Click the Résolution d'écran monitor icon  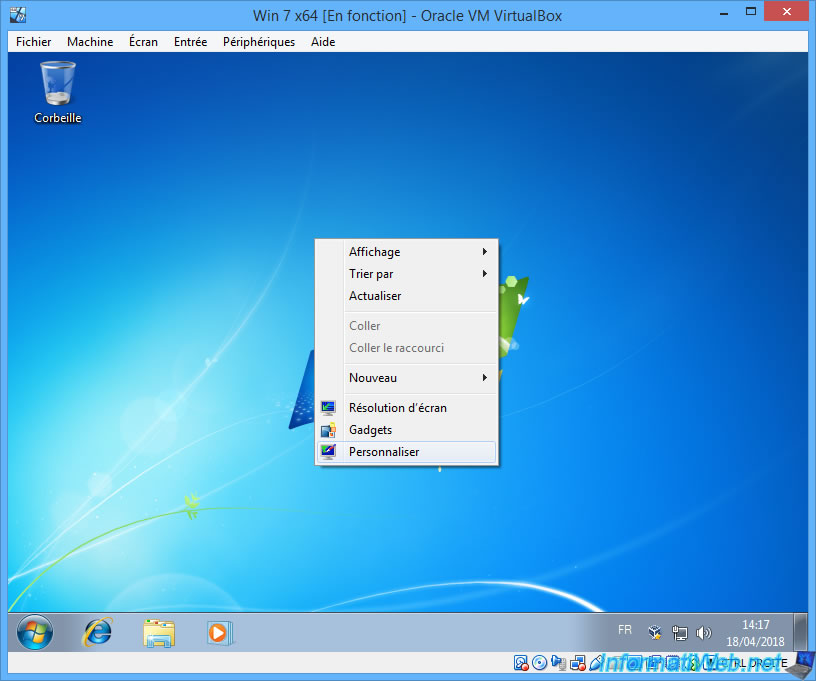point(328,408)
